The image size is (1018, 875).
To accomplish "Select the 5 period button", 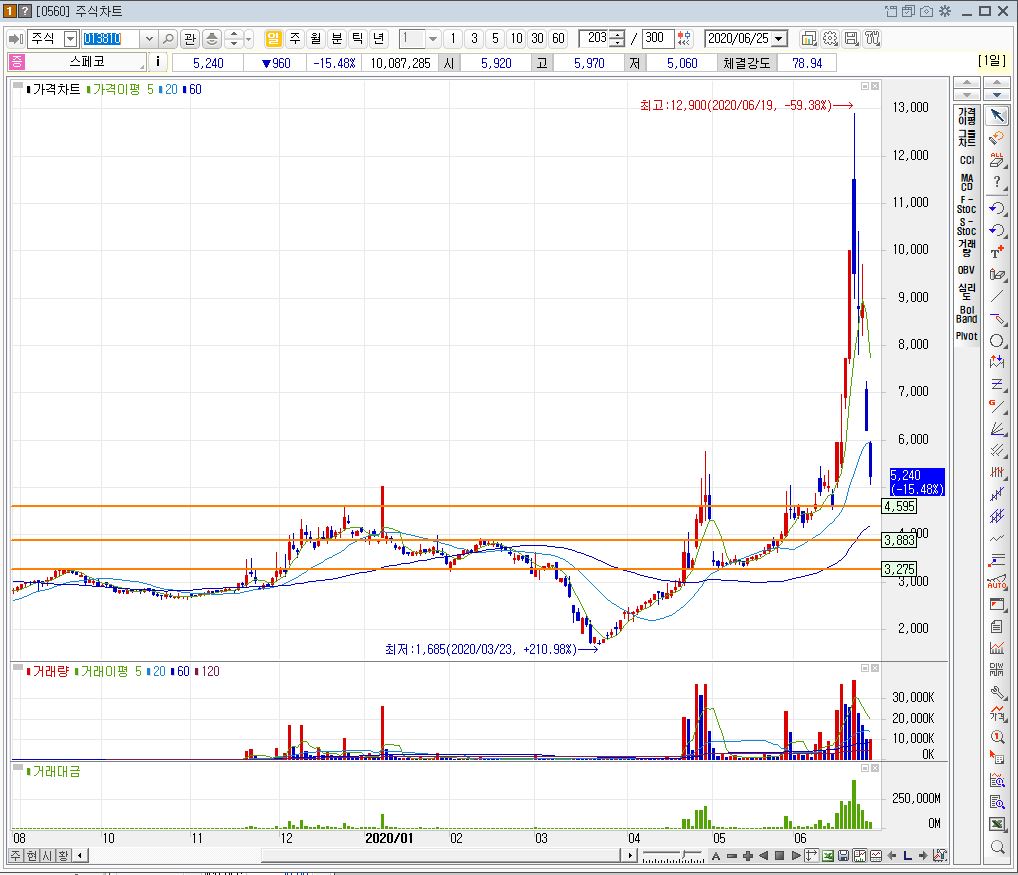I will point(495,39).
